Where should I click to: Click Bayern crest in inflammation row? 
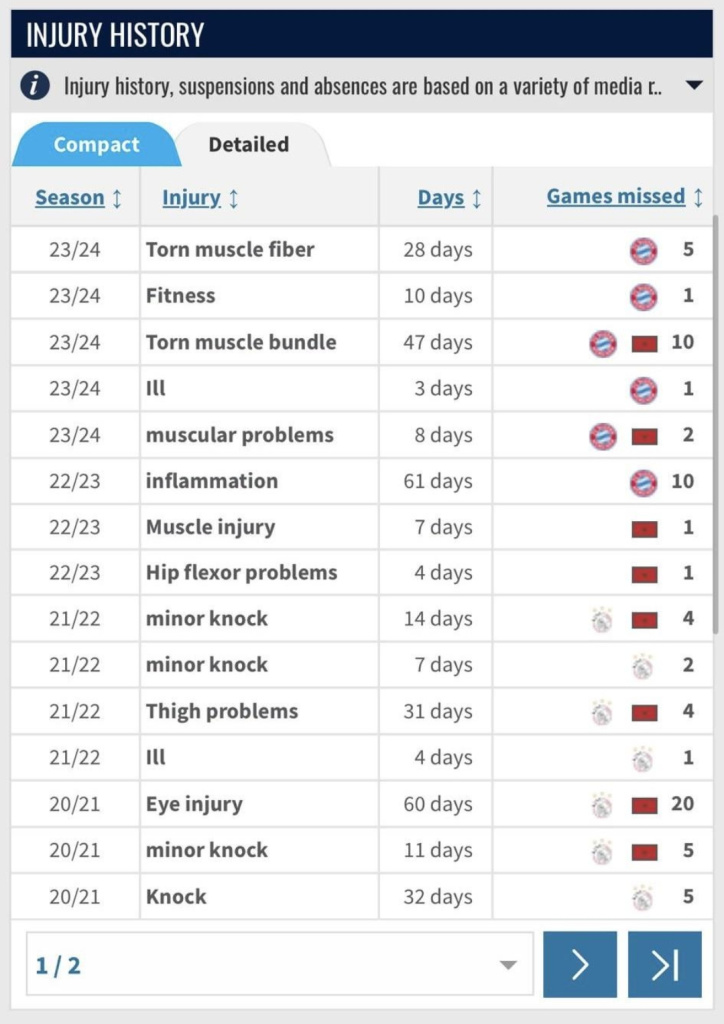pyautogui.click(x=643, y=483)
